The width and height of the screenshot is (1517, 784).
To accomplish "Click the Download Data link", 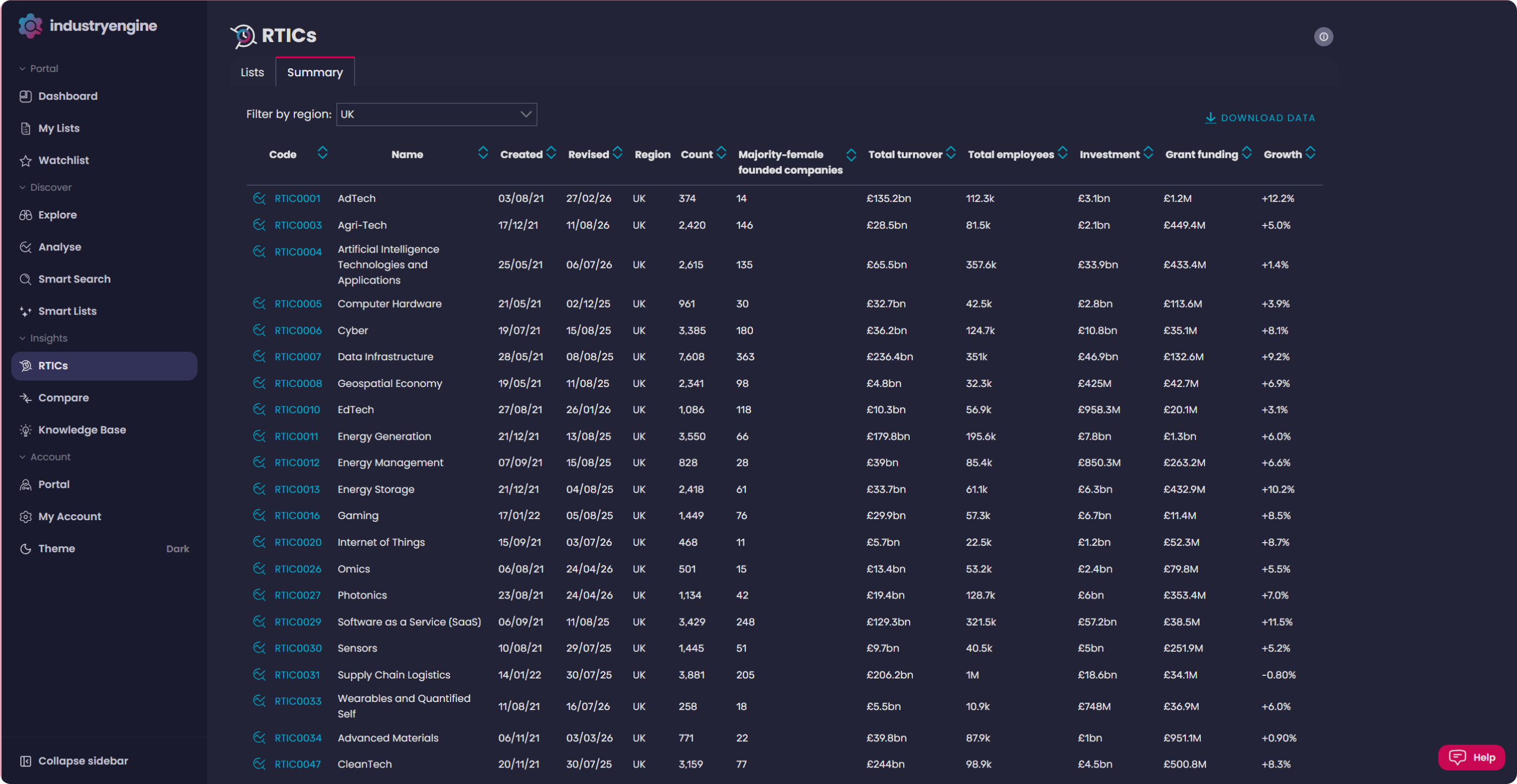I will coord(1260,118).
